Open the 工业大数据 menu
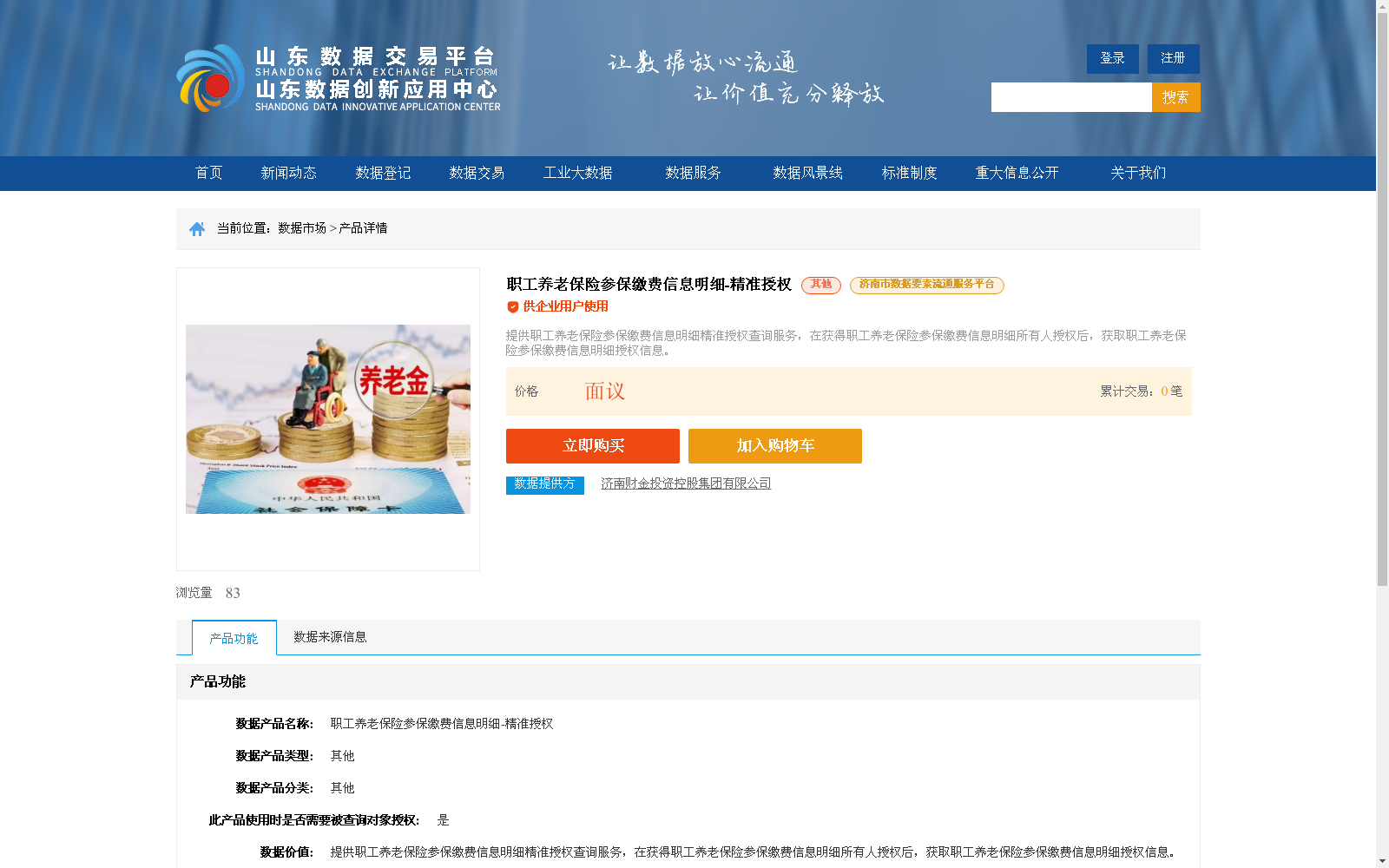 577,173
